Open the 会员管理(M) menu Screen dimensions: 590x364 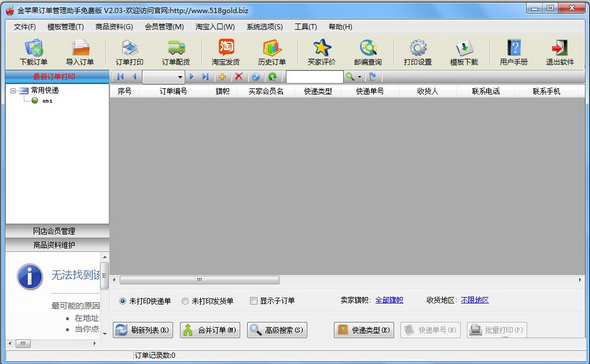point(164,27)
